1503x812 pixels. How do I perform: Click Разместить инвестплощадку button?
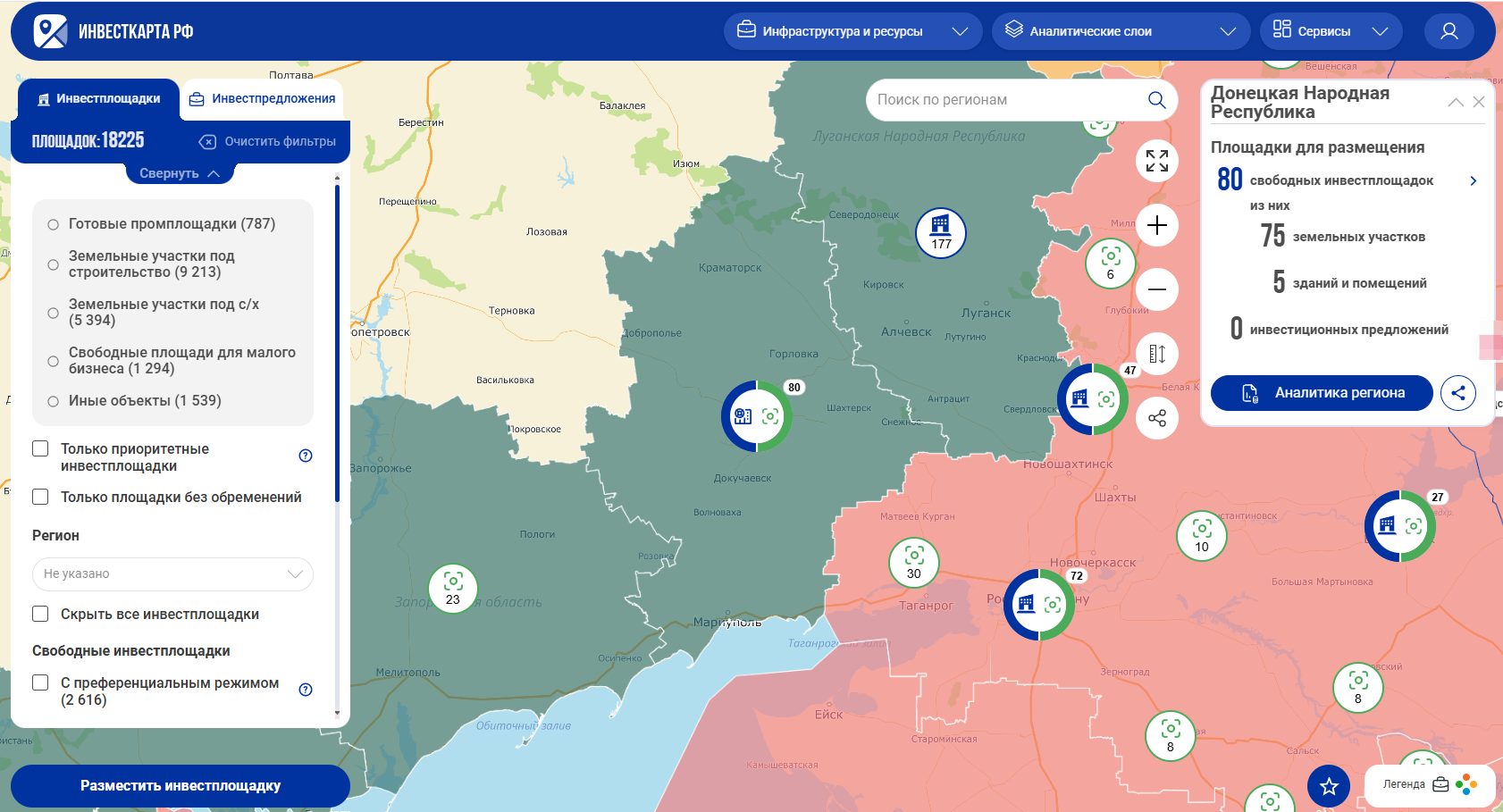[180, 786]
